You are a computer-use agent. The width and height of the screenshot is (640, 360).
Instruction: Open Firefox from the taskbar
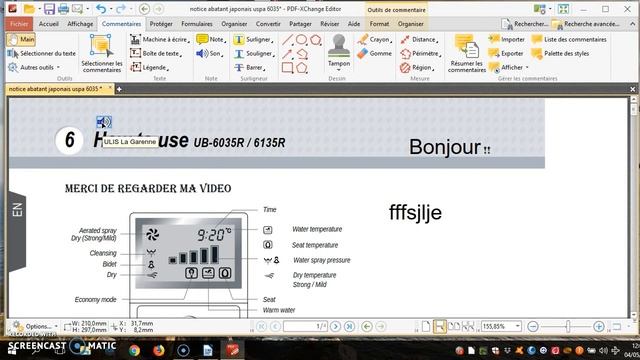(159, 350)
